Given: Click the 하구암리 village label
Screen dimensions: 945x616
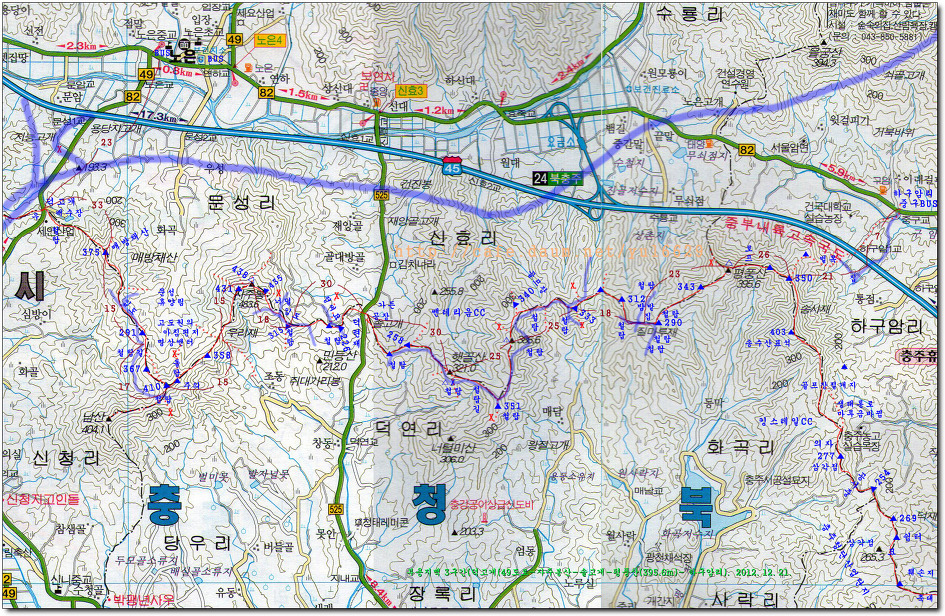Looking at the screenshot, I should (x=887, y=327).
